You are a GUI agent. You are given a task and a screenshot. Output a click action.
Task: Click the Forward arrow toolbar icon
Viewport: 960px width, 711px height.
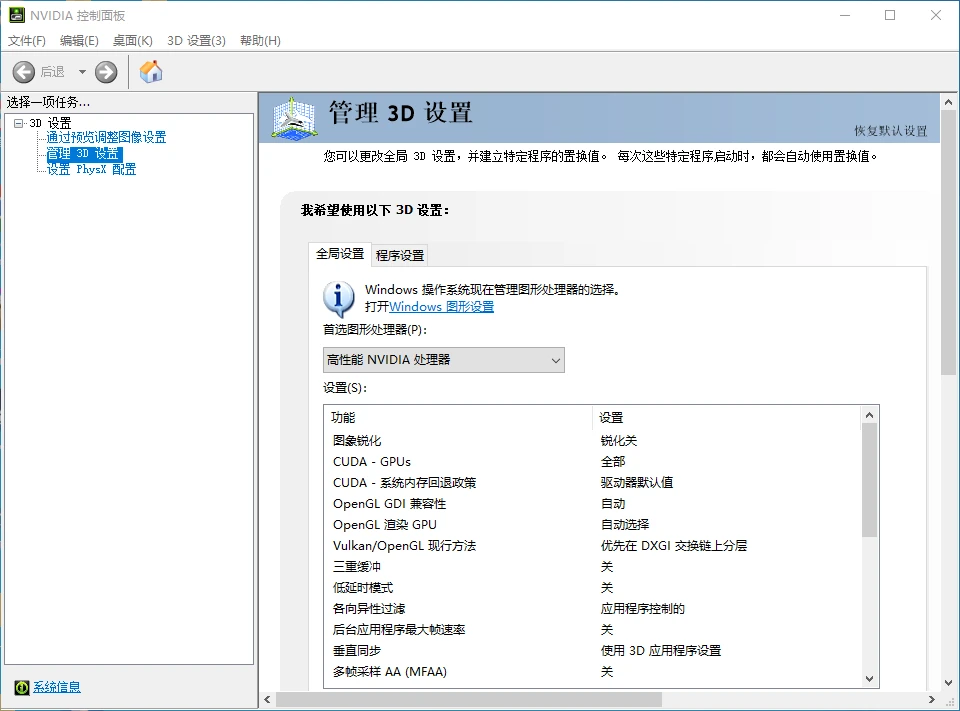pos(106,72)
